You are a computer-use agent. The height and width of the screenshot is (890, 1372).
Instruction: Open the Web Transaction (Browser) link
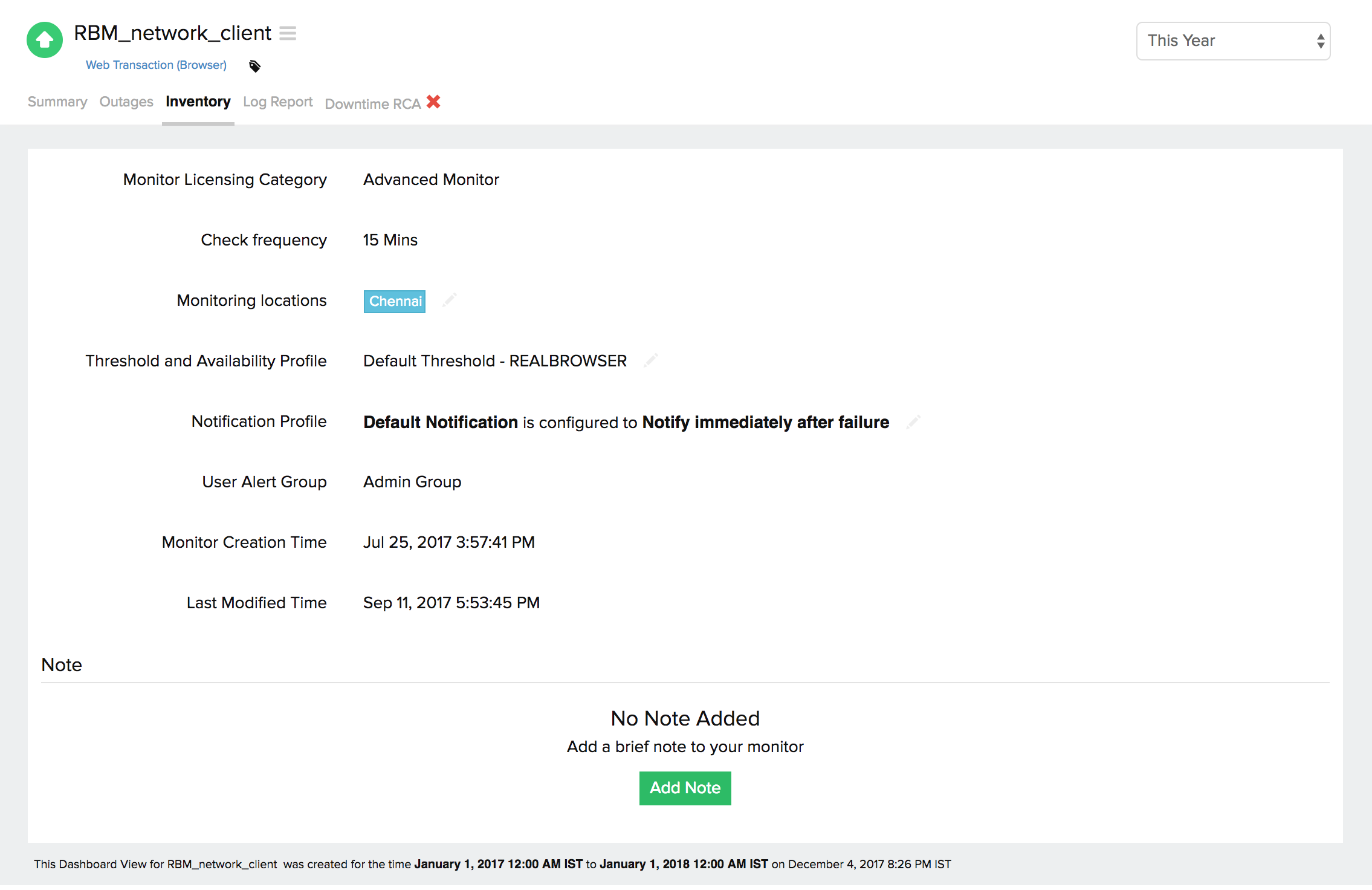pos(155,65)
